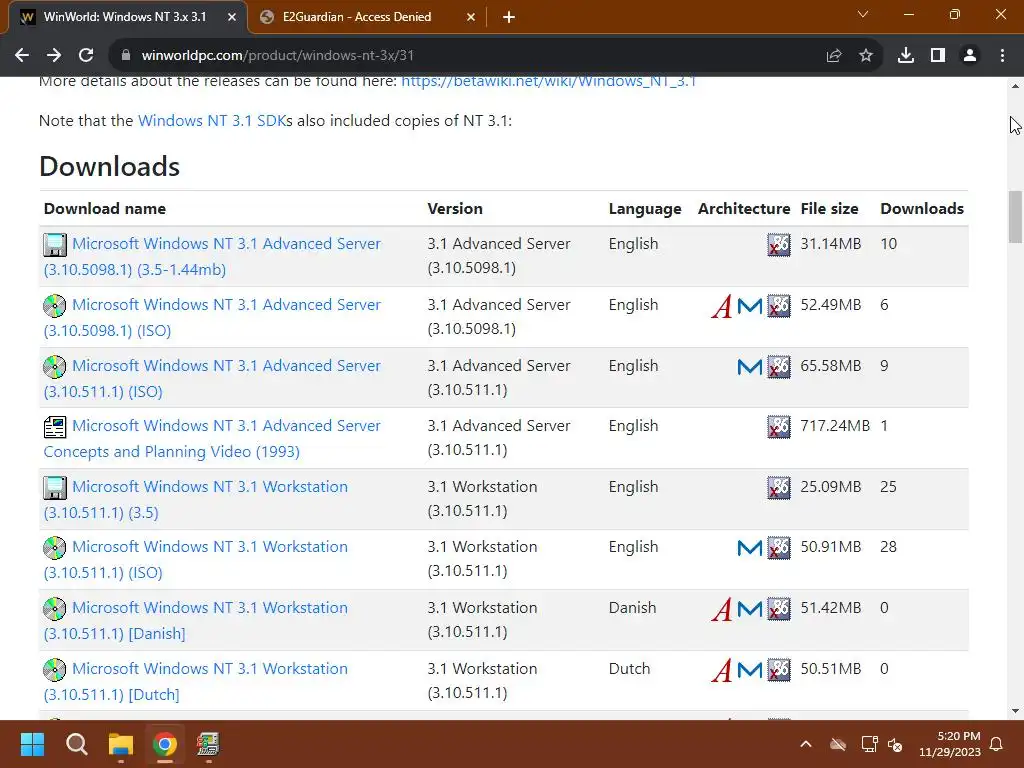Open Advanced Server Concepts and Planning Video link

click(x=212, y=439)
